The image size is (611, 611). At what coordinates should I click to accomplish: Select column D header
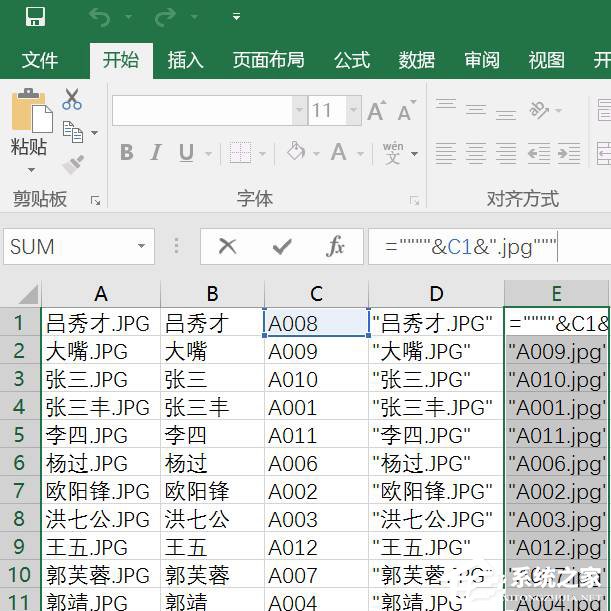(436, 293)
